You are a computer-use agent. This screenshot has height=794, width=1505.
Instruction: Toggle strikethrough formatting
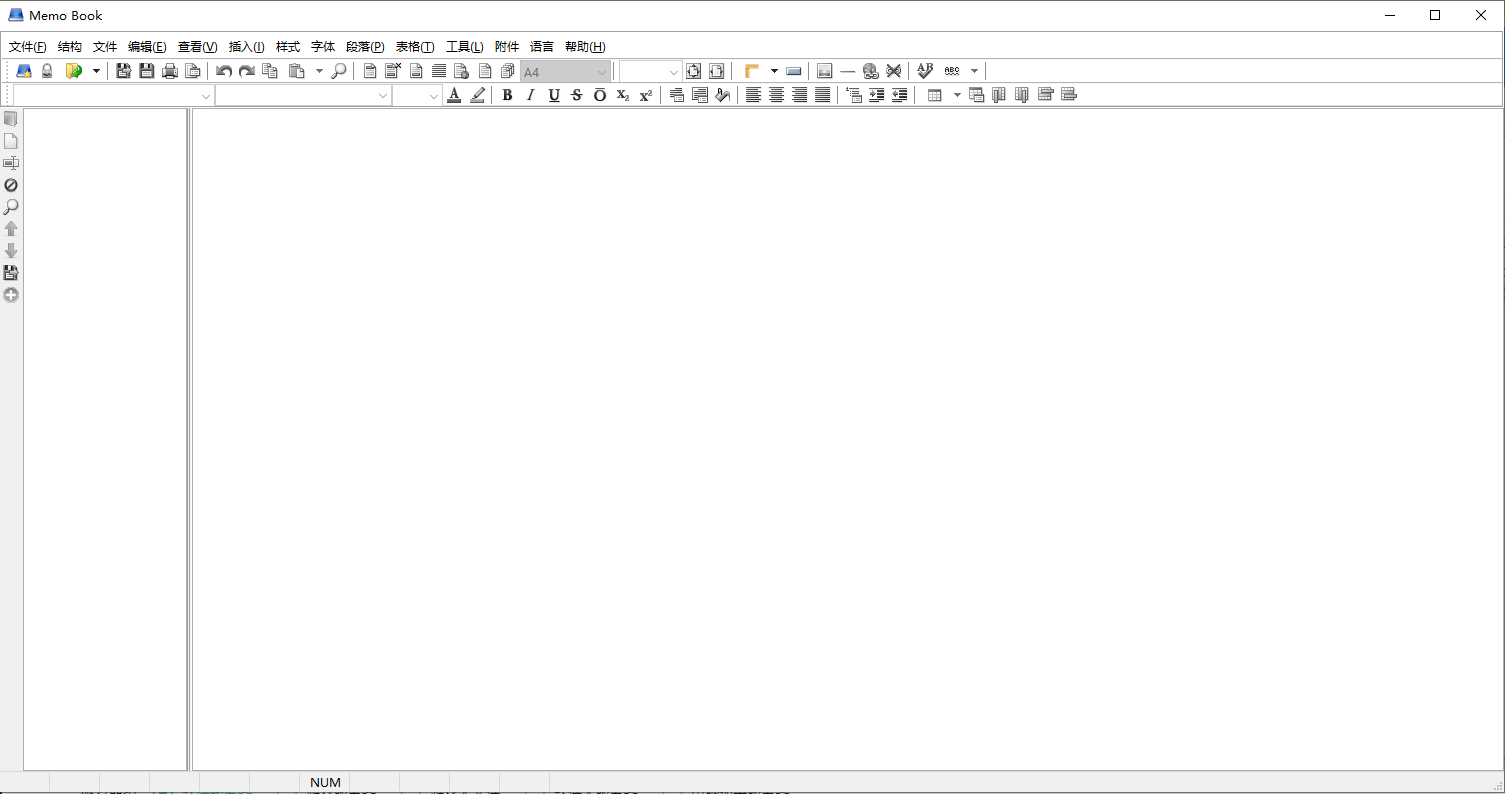coord(576,95)
